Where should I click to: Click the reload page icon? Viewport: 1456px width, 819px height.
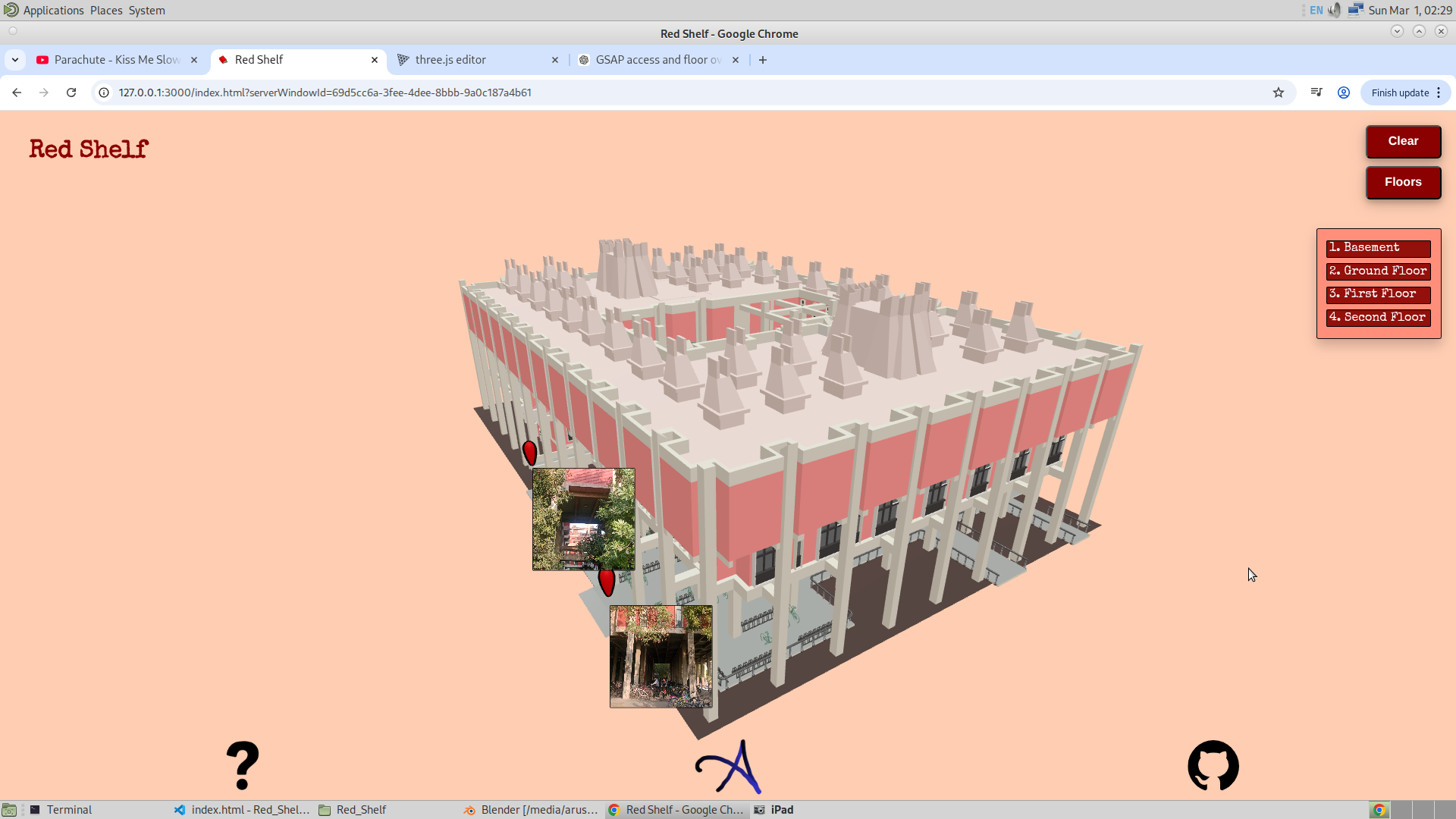coord(71,93)
